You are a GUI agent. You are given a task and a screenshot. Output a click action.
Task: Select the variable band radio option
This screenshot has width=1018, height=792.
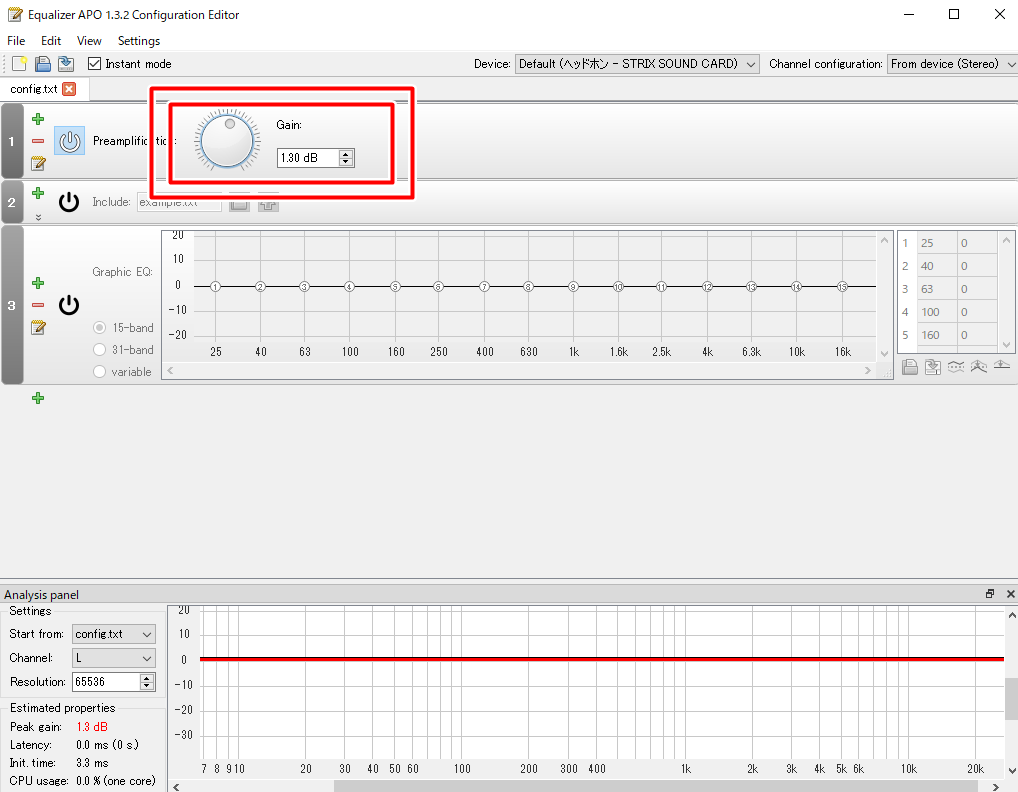click(x=99, y=372)
